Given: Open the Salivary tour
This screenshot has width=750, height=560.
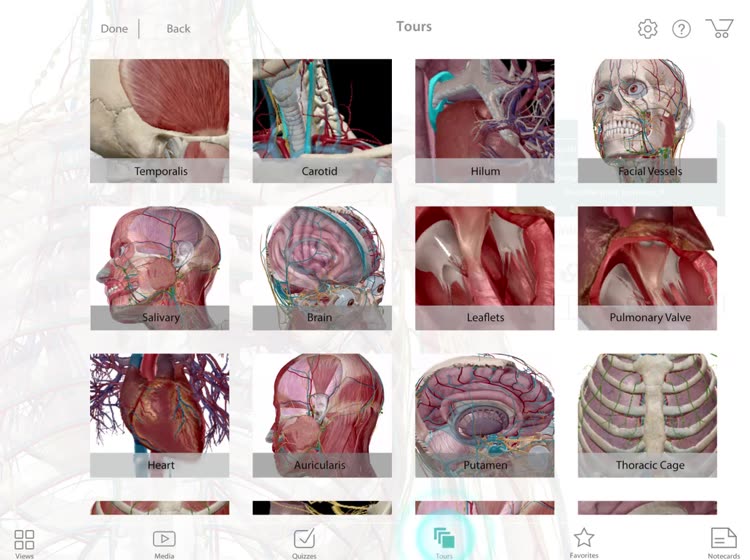Looking at the screenshot, I should coord(160,268).
